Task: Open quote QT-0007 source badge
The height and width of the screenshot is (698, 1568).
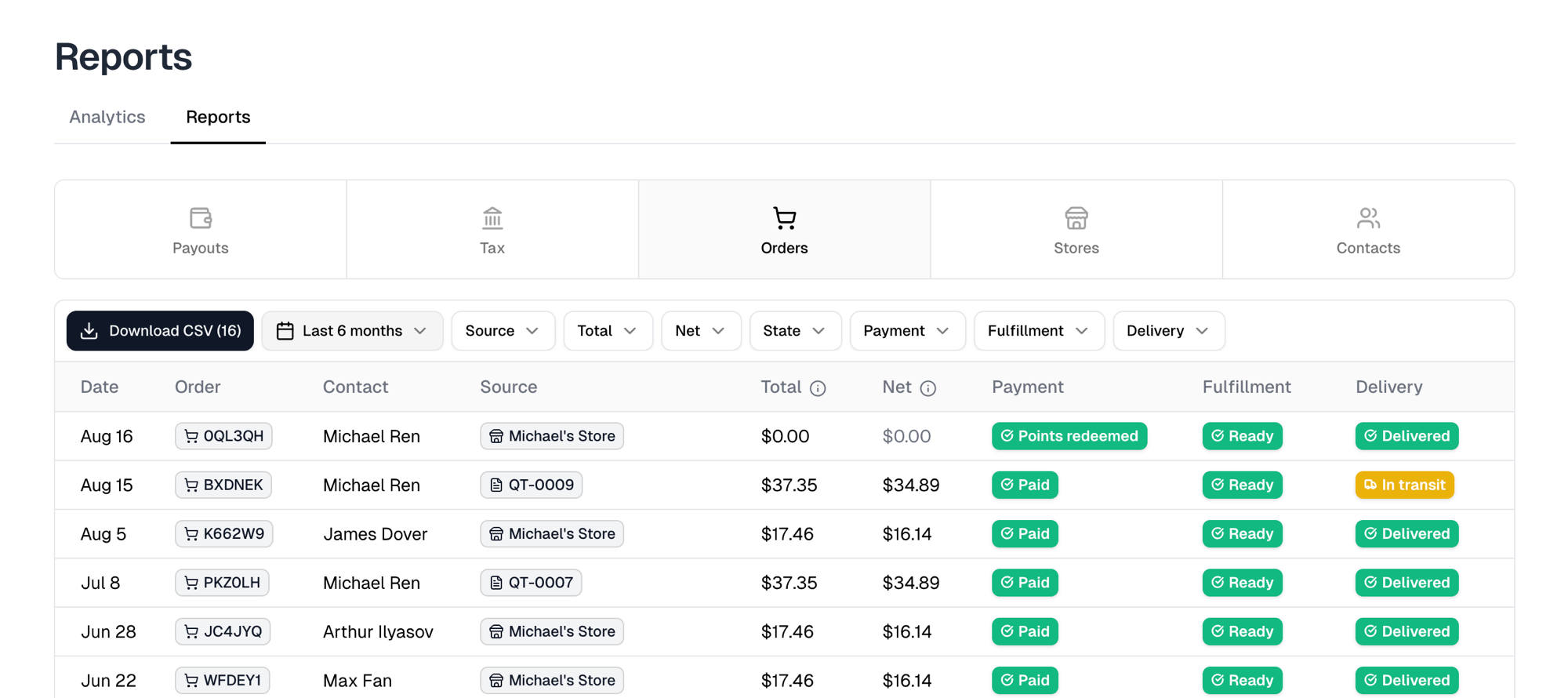Action: [531, 583]
